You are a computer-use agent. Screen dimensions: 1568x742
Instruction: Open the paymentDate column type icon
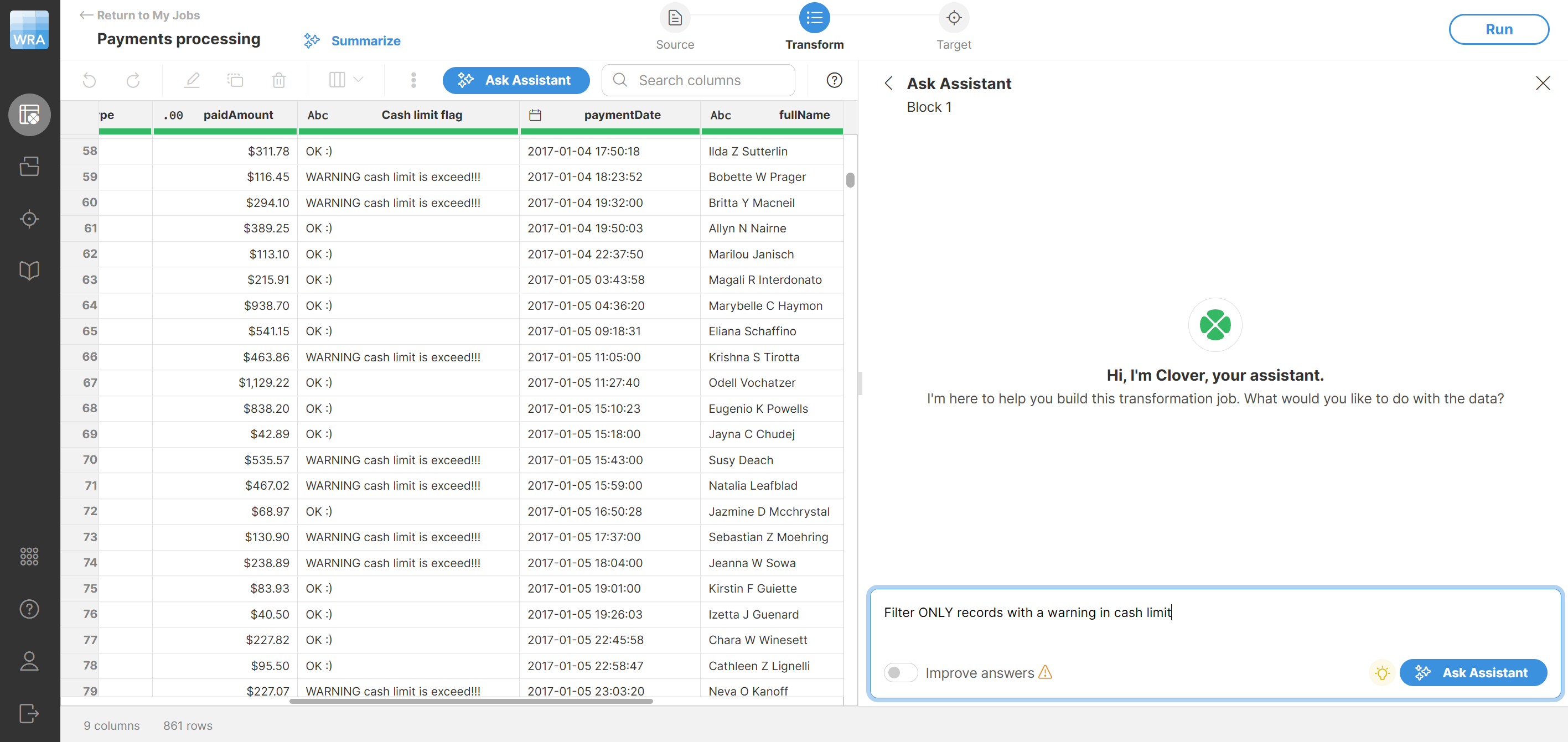tap(535, 115)
